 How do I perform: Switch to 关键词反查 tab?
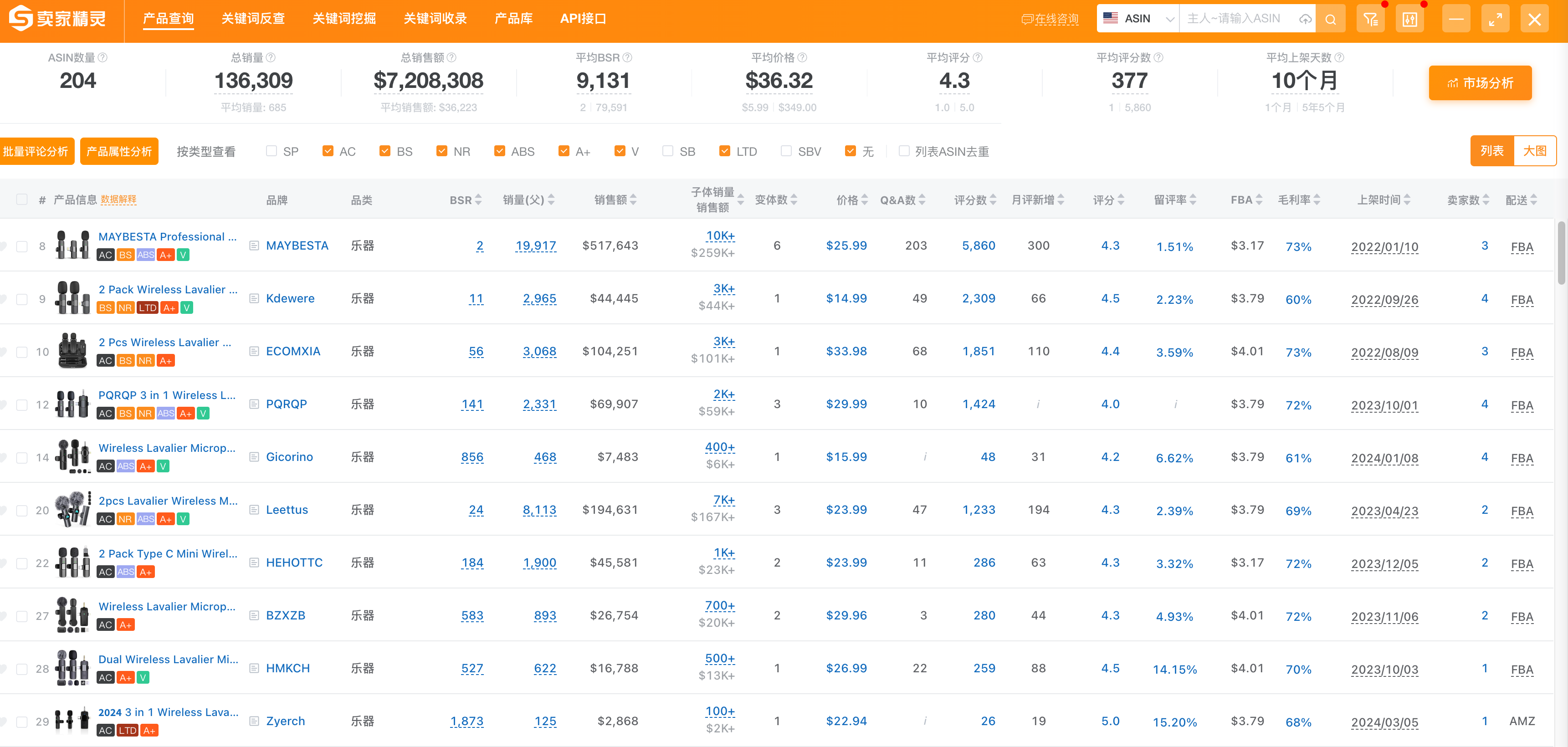click(x=253, y=19)
